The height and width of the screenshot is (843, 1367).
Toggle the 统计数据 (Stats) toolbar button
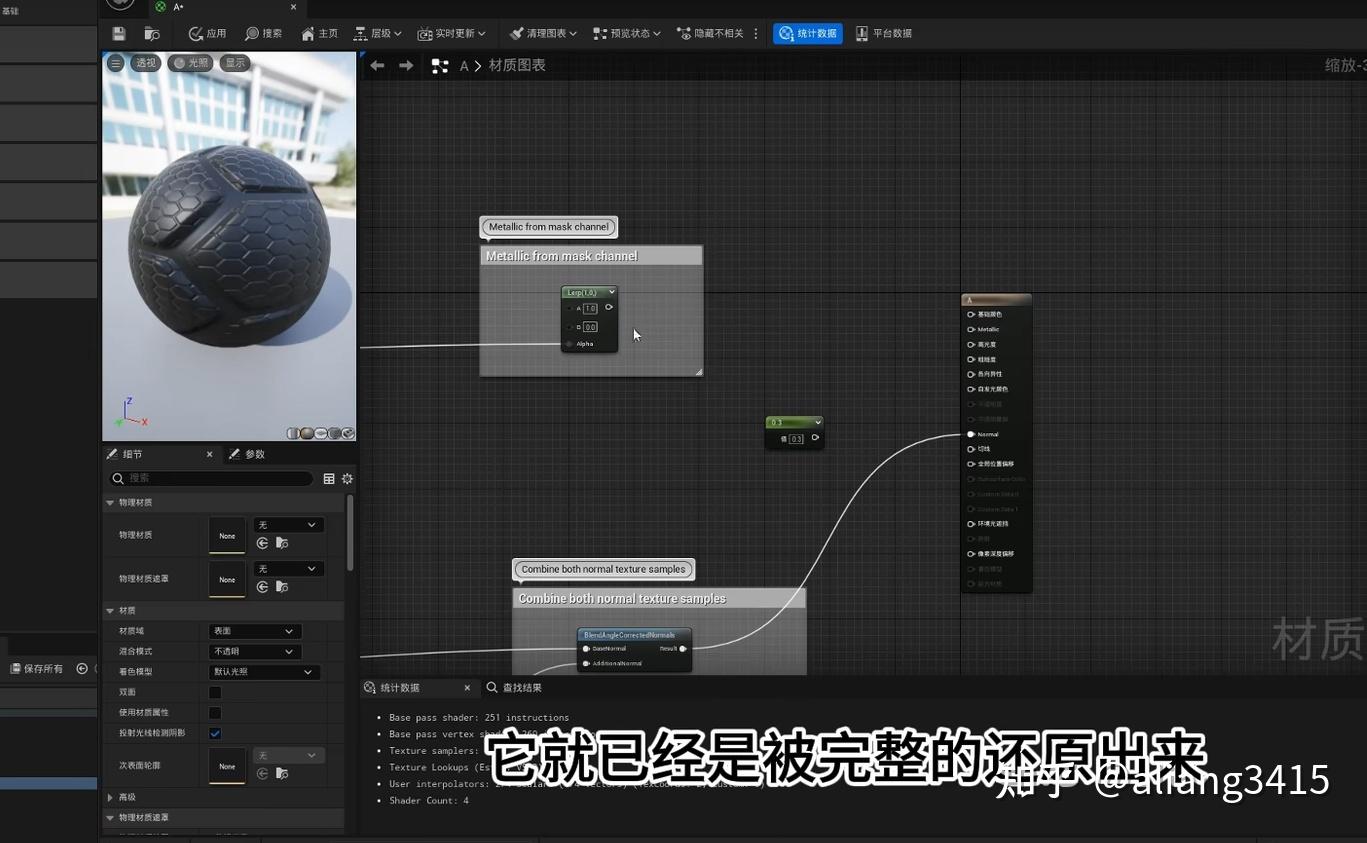pos(808,33)
